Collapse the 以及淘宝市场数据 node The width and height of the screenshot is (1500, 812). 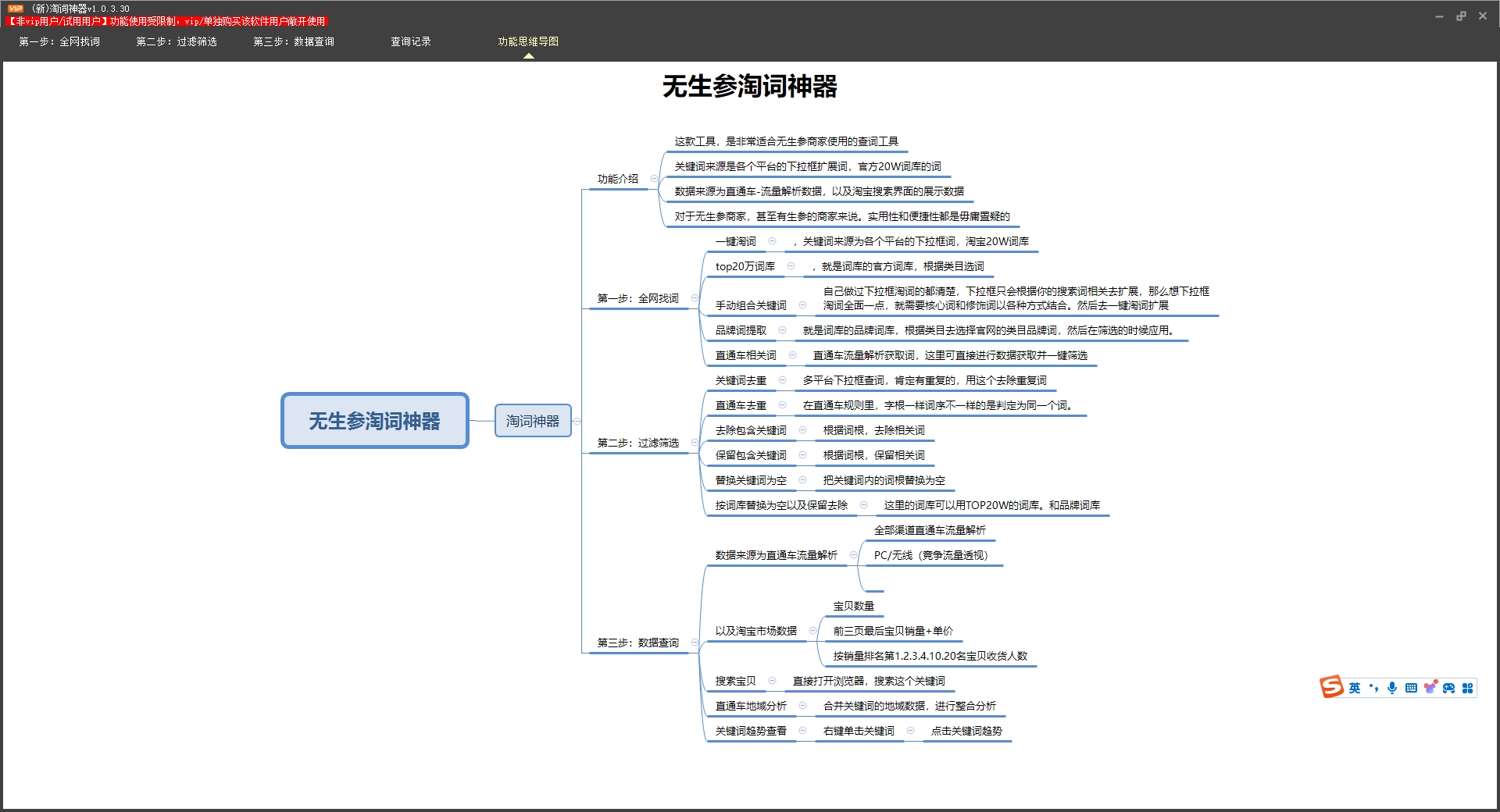tap(812, 631)
